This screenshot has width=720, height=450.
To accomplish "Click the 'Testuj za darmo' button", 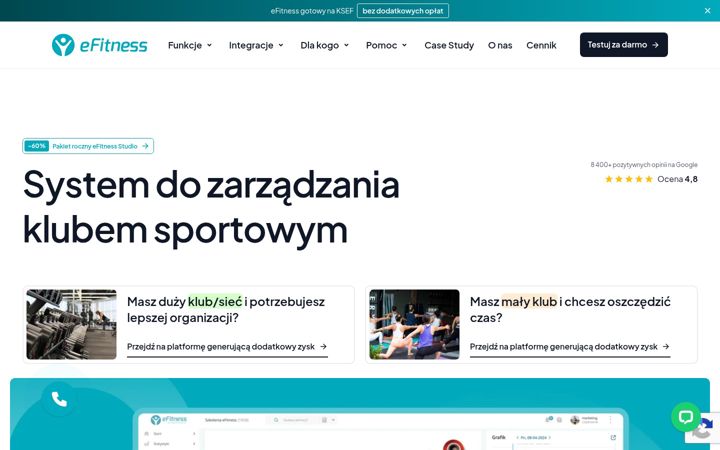I will point(624,45).
